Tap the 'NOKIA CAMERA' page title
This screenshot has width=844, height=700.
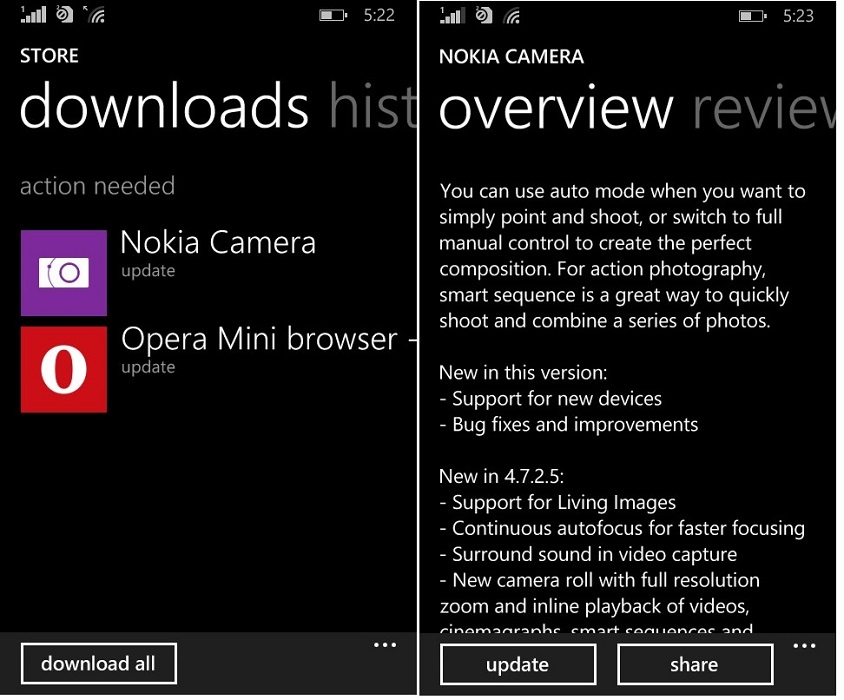(511, 57)
